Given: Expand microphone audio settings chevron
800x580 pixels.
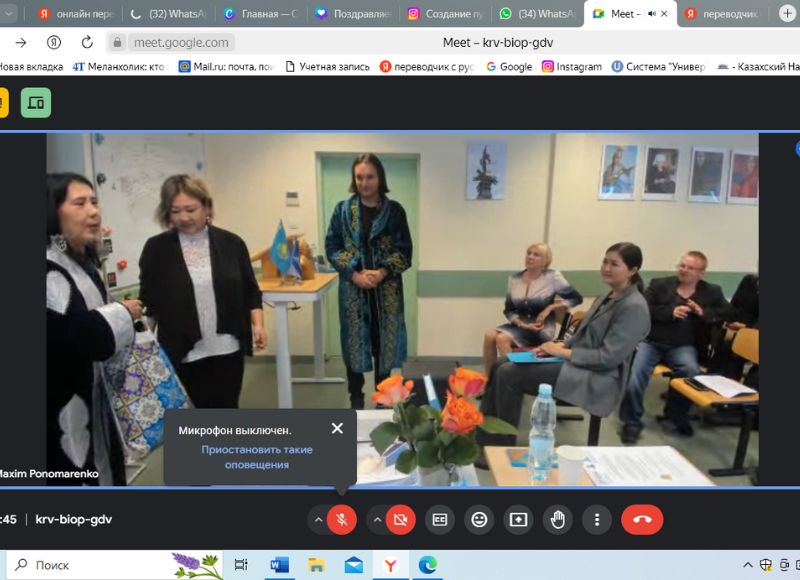Looking at the screenshot, I should (x=318, y=520).
